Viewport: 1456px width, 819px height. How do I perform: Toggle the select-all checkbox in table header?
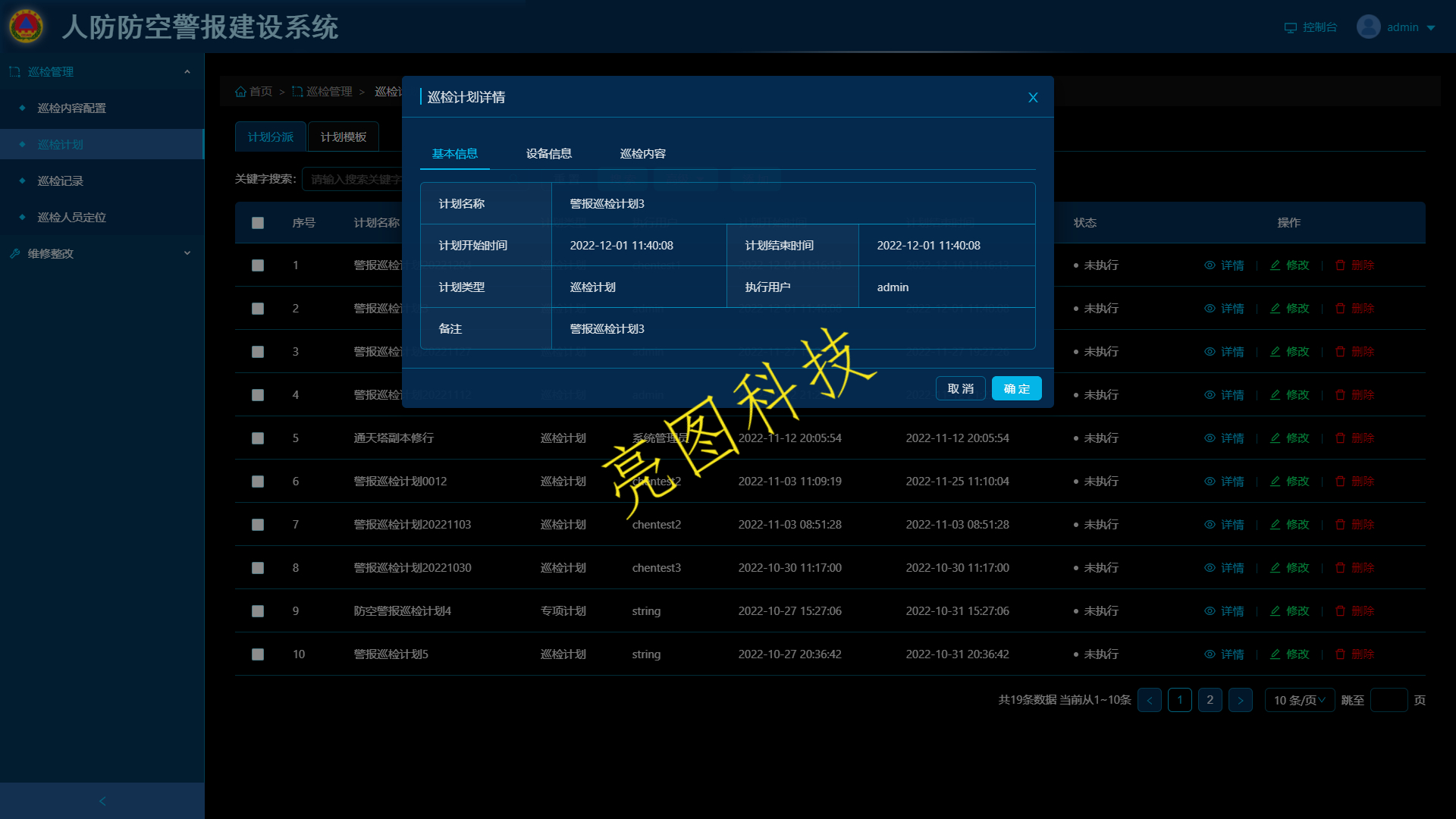pyautogui.click(x=258, y=223)
